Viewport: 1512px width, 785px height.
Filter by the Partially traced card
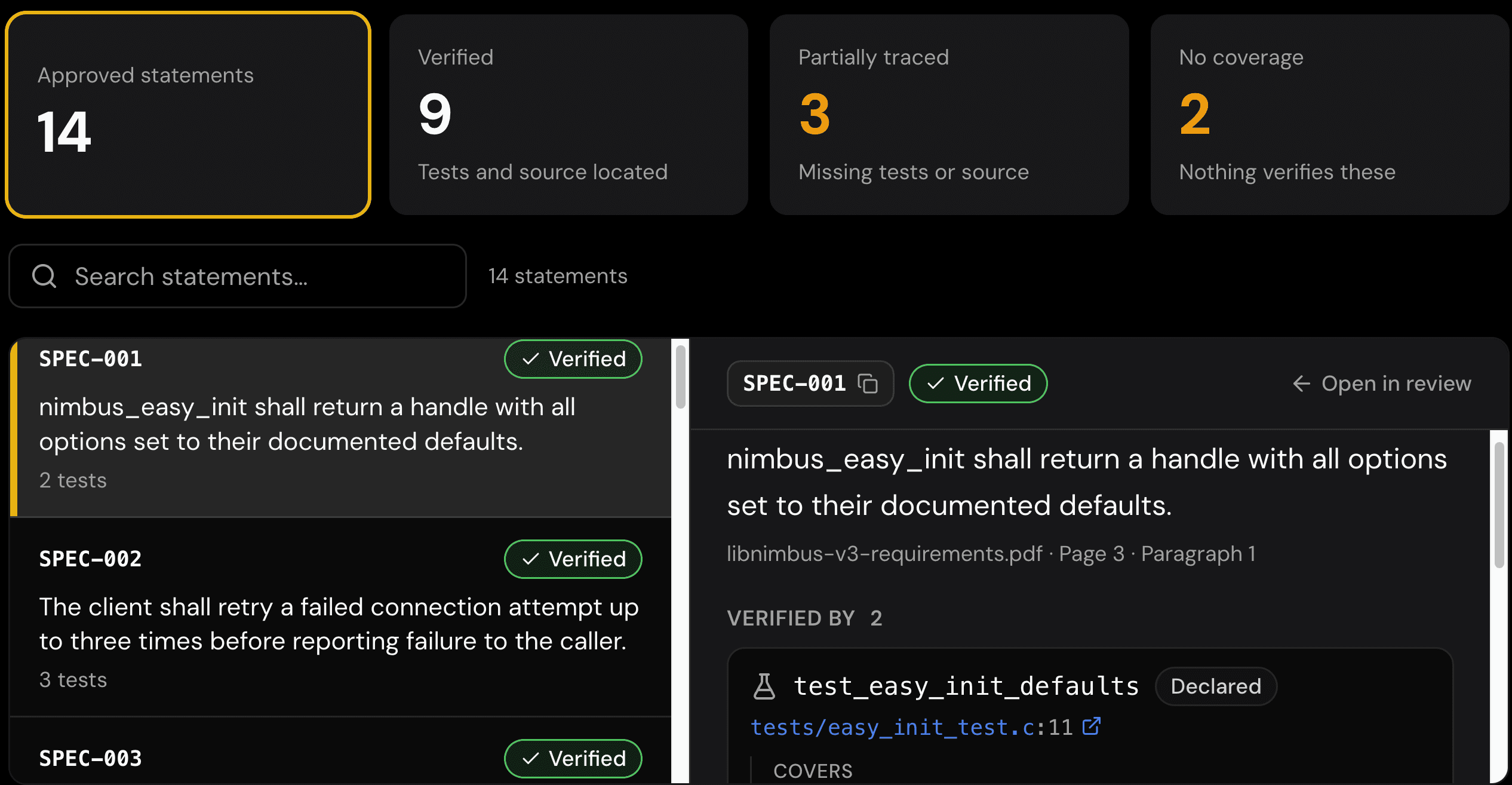949,115
